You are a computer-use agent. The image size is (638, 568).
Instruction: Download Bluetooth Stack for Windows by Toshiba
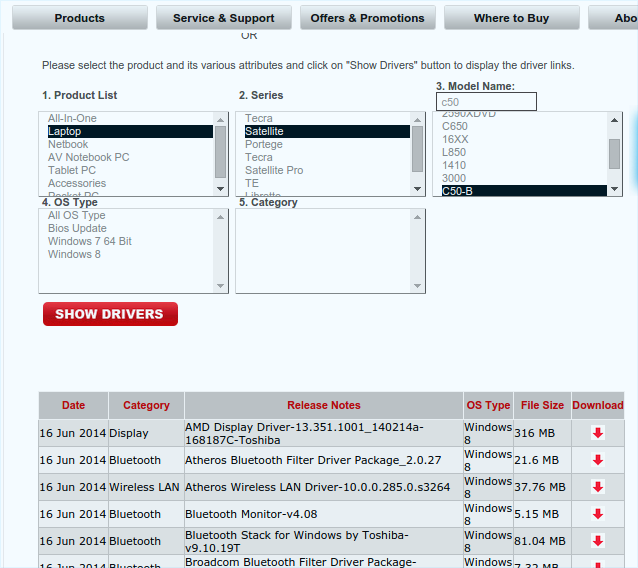coord(598,541)
